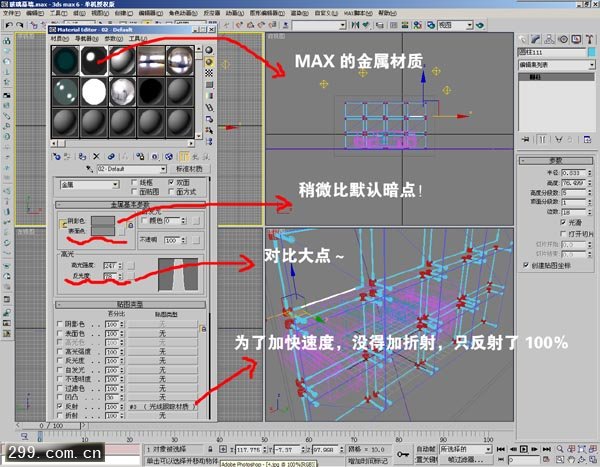Enable the 凹凸 bump map checkbox
This screenshot has width=600, height=467.
[60, 397]
